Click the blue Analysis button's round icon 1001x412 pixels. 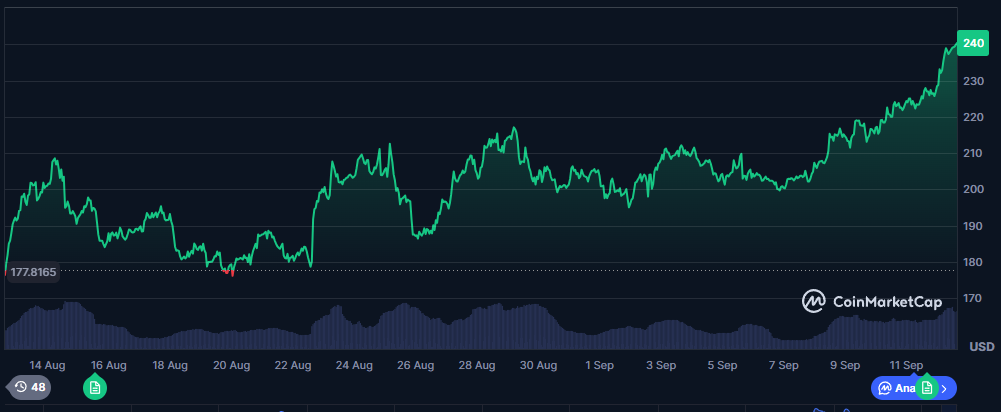885,387
